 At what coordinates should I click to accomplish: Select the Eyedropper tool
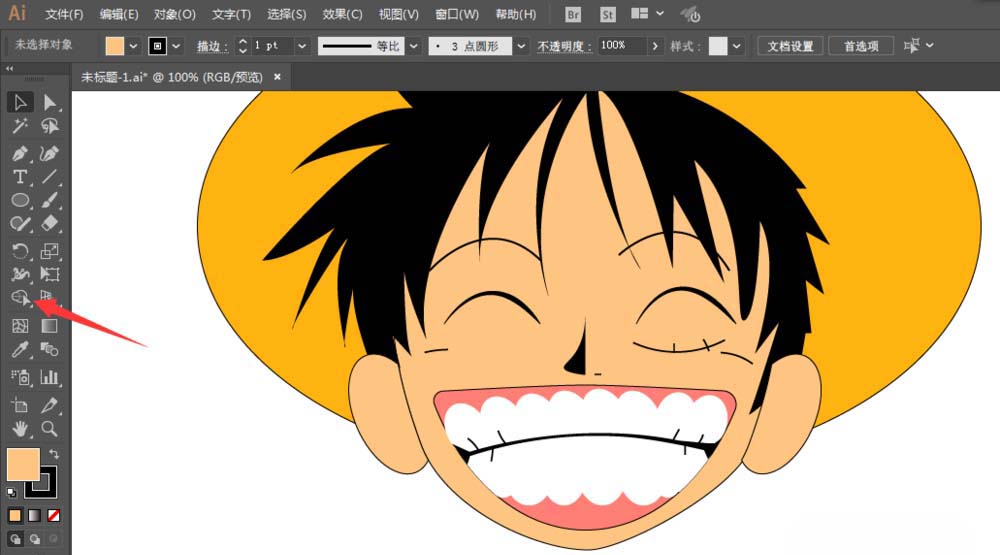[20, 350]
